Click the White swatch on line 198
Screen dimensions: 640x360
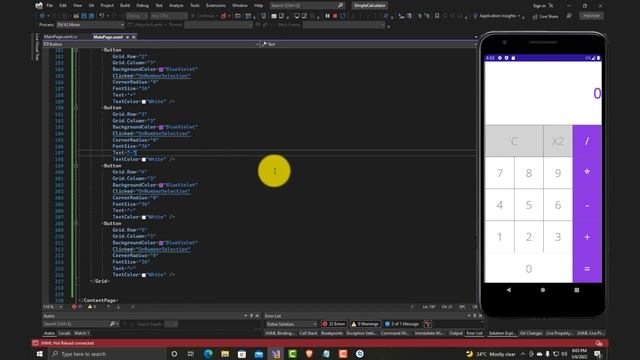(144, 159)
